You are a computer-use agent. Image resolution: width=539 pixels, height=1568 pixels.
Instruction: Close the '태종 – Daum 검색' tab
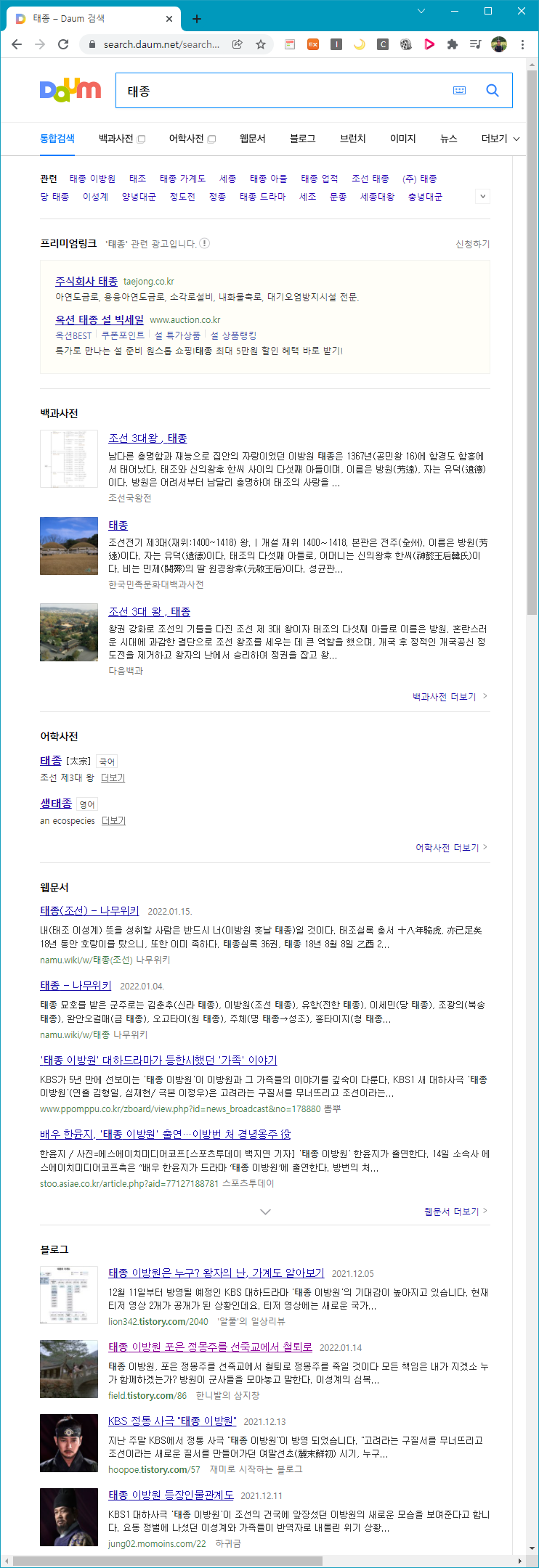(169, 19)
